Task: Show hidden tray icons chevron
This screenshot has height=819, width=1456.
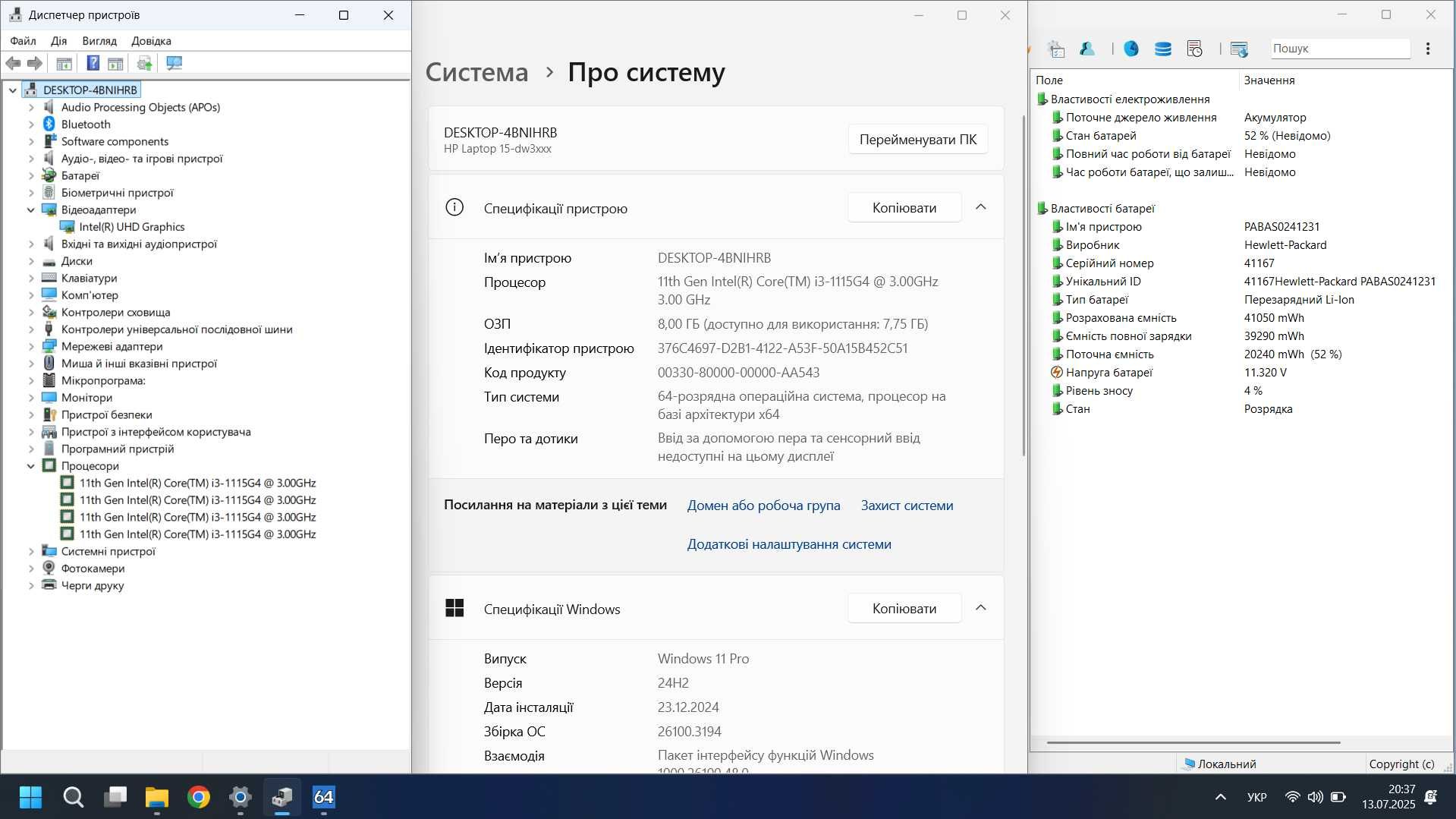Action: click(1221, 797)
